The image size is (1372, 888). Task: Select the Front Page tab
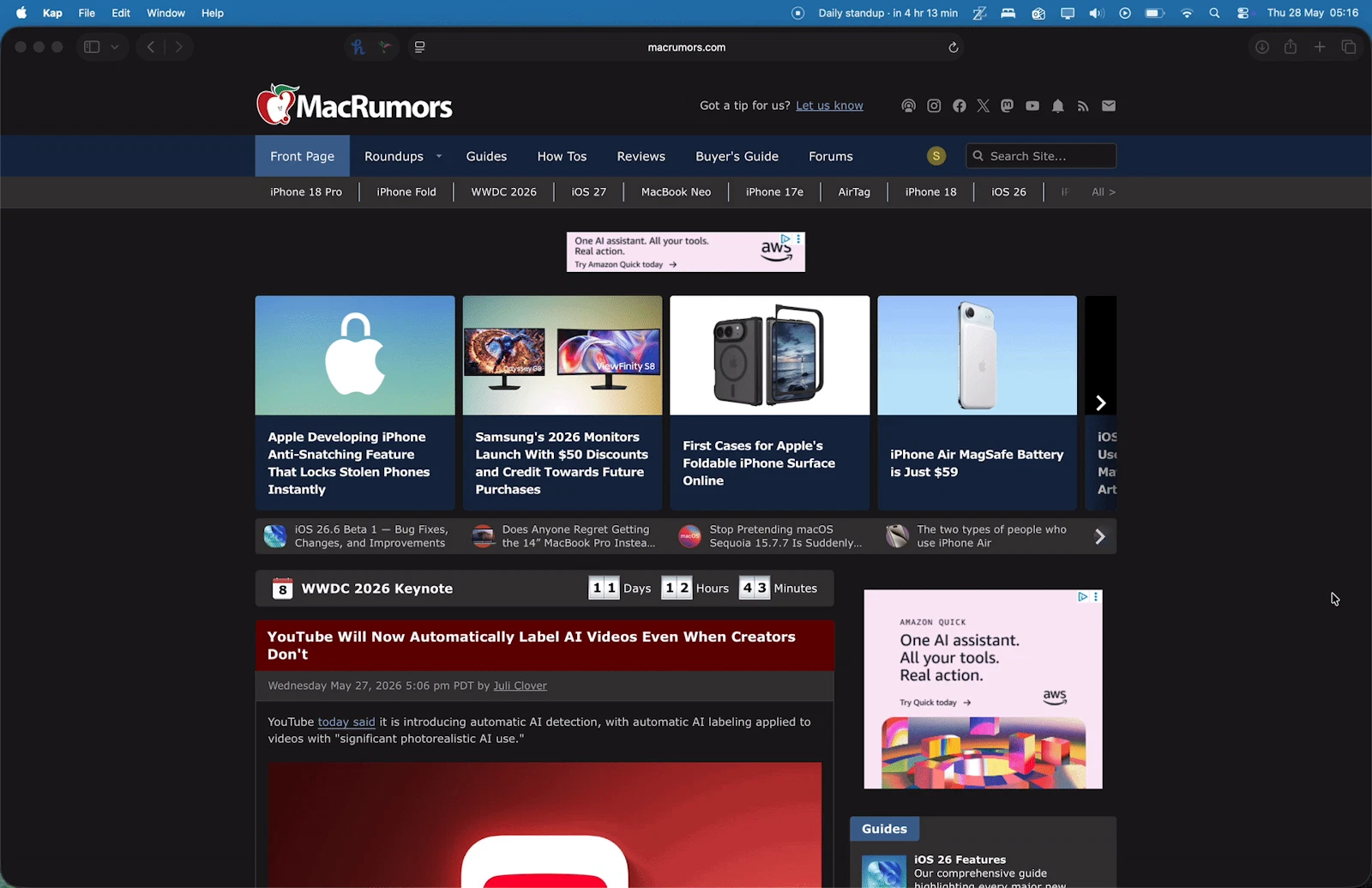tap(303, 156)
